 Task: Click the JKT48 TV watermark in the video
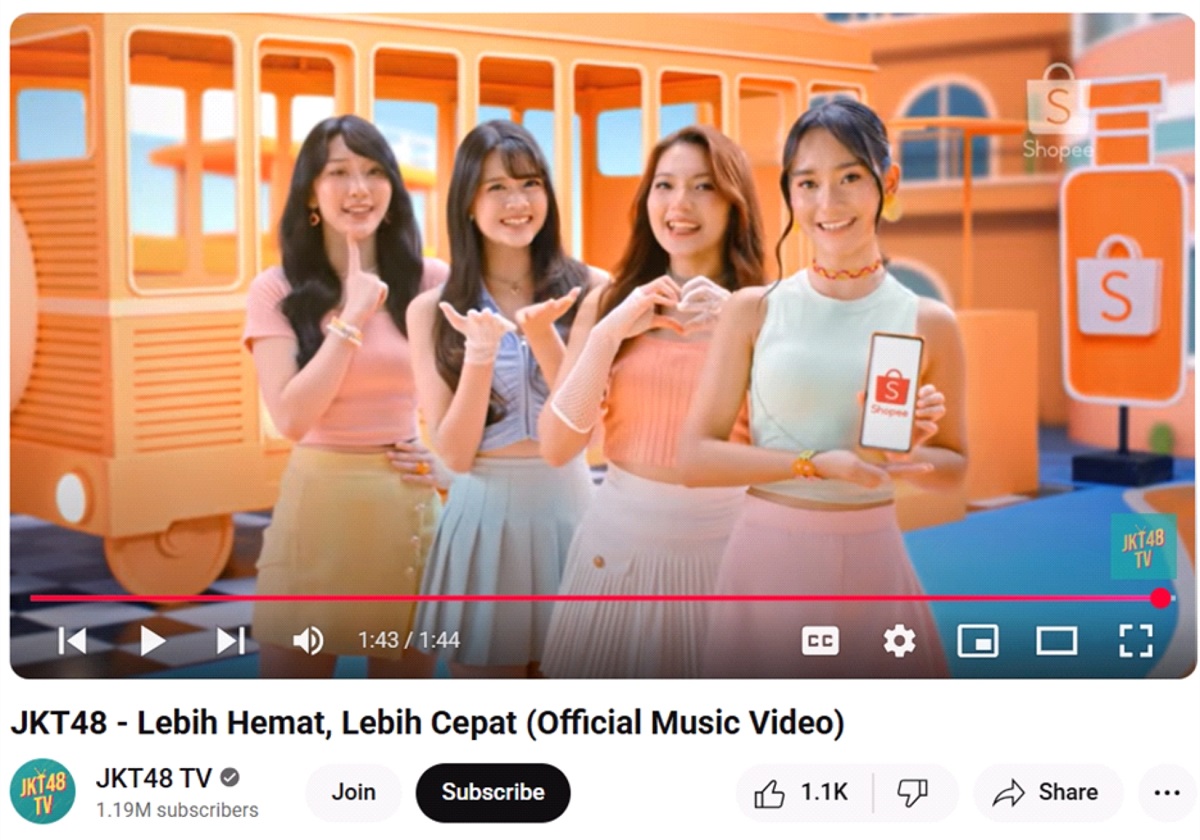[x=1142, y=548]
